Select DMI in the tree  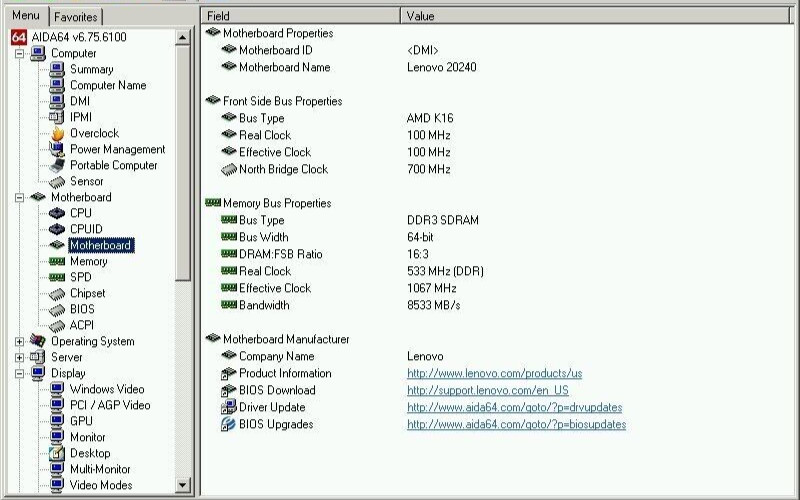[80, 102]
